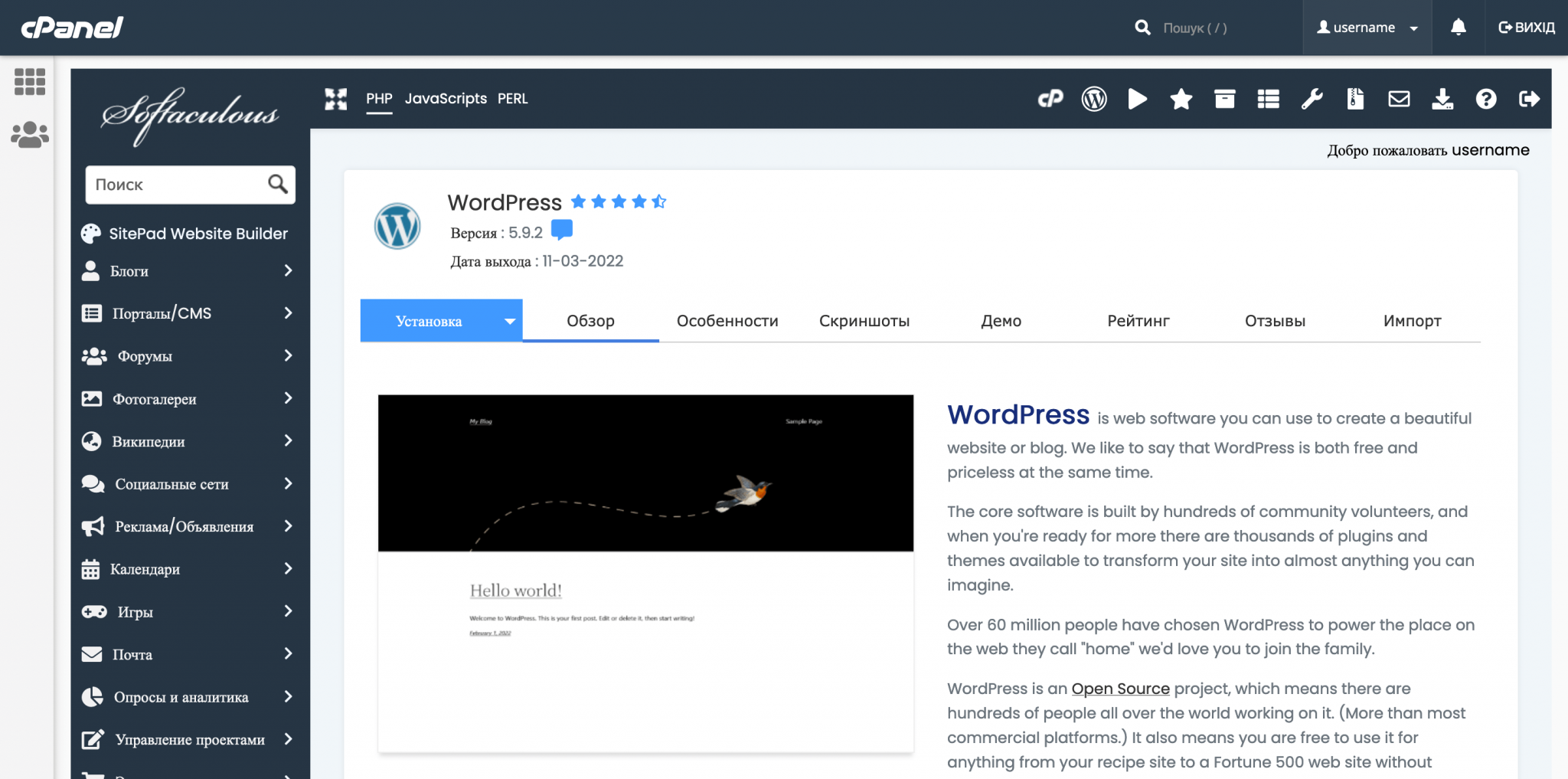Open Softaculous settings with the wrench icon

(x=1312, y=98)
